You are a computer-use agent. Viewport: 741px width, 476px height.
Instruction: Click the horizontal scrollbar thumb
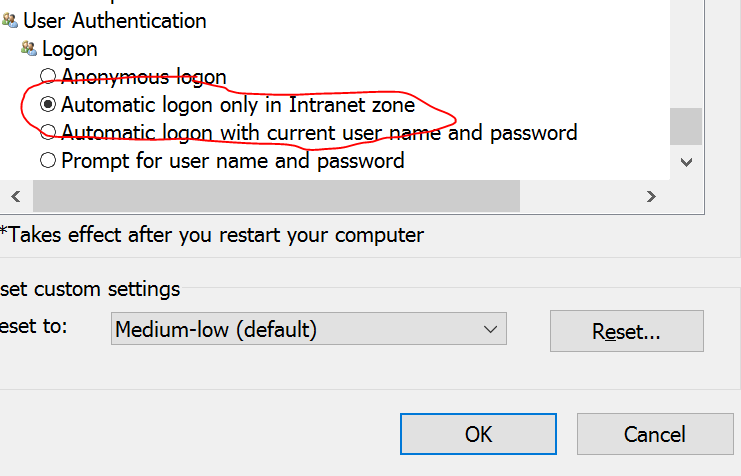(x=275, y=196)
